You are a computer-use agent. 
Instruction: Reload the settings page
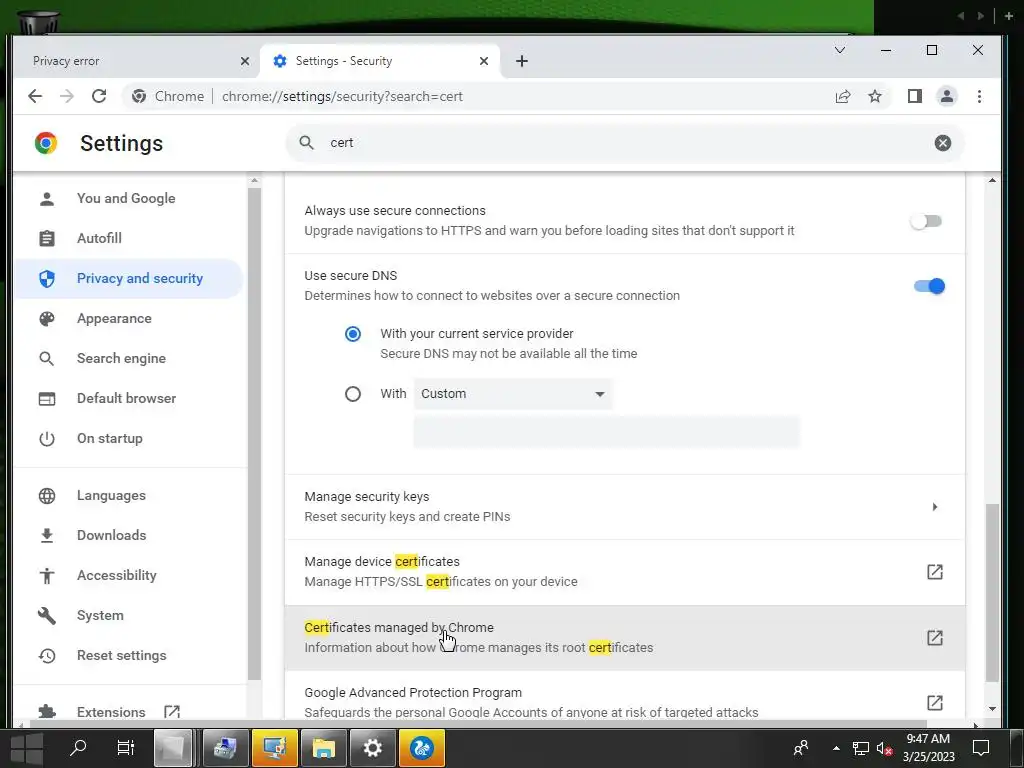[x=99, y=97]
